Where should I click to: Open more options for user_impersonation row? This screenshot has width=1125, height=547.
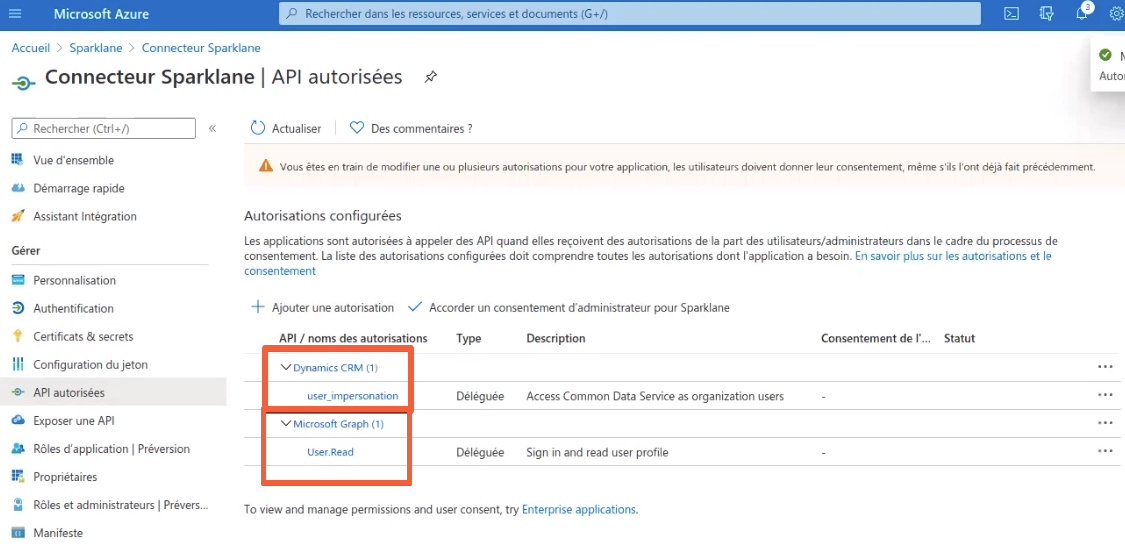[x=1105, y=395]
